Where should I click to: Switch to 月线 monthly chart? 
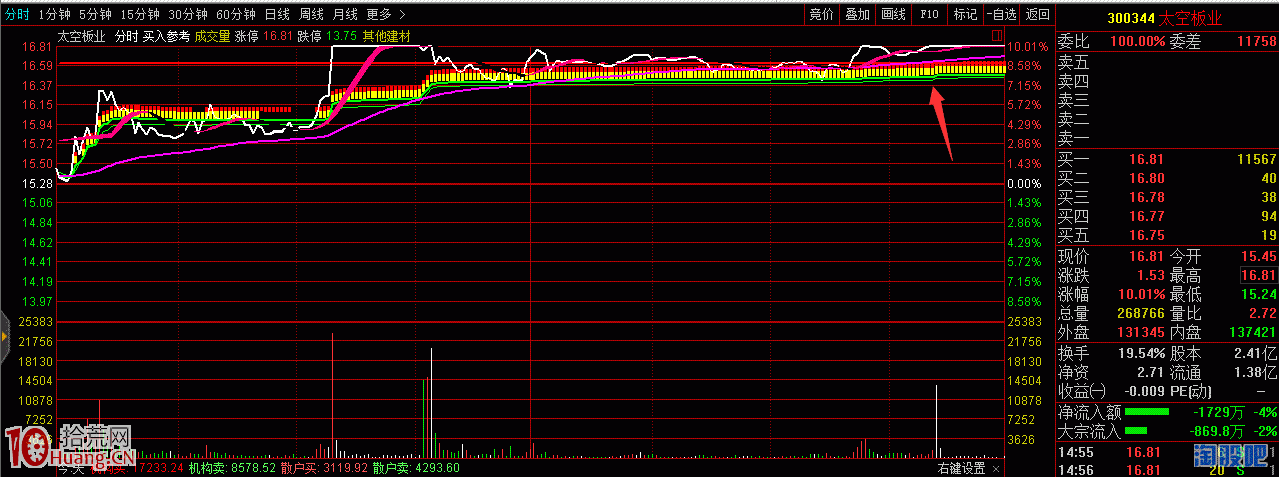tap(345, 14)
